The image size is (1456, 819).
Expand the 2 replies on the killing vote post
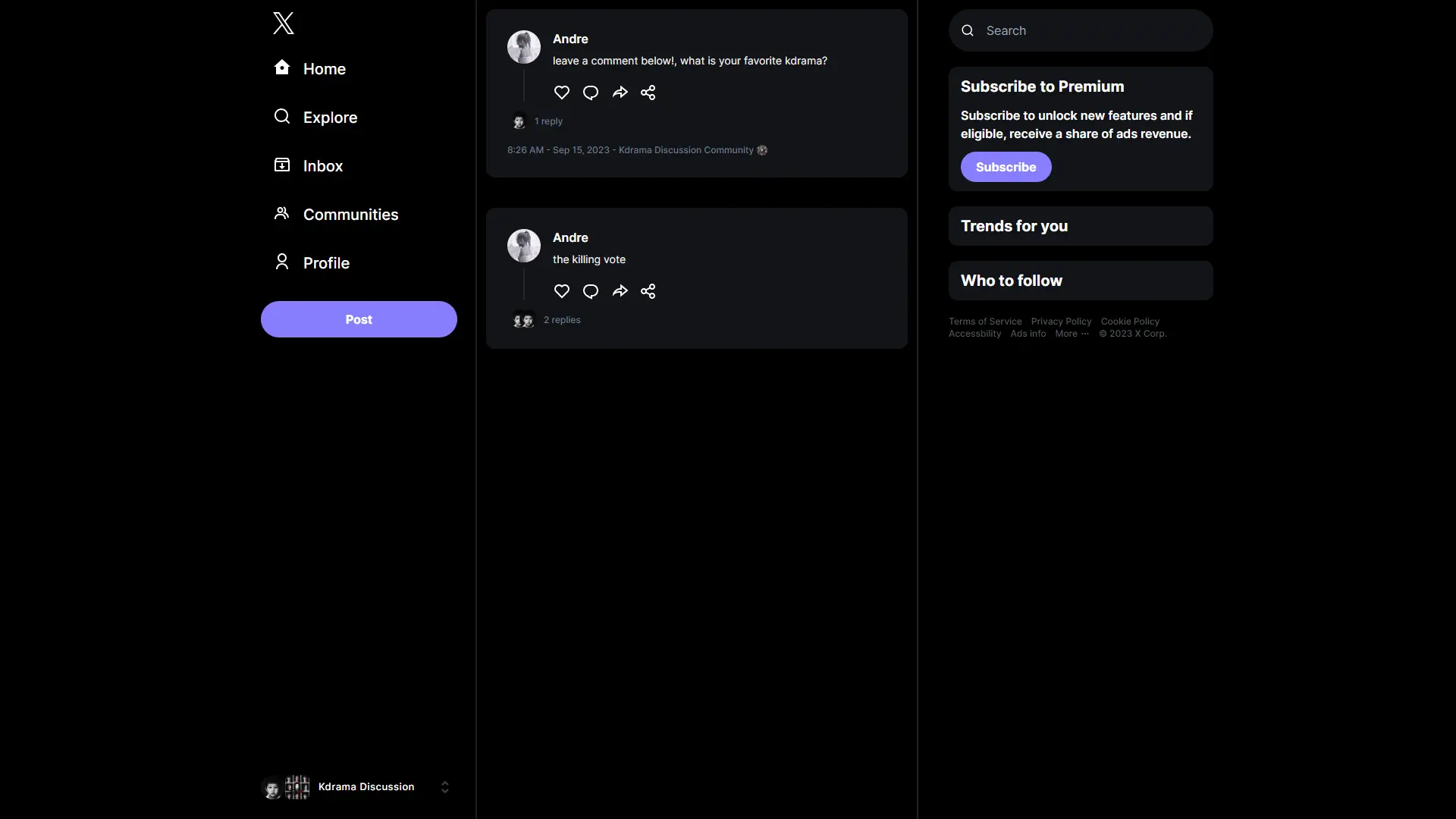click(561, 320)
